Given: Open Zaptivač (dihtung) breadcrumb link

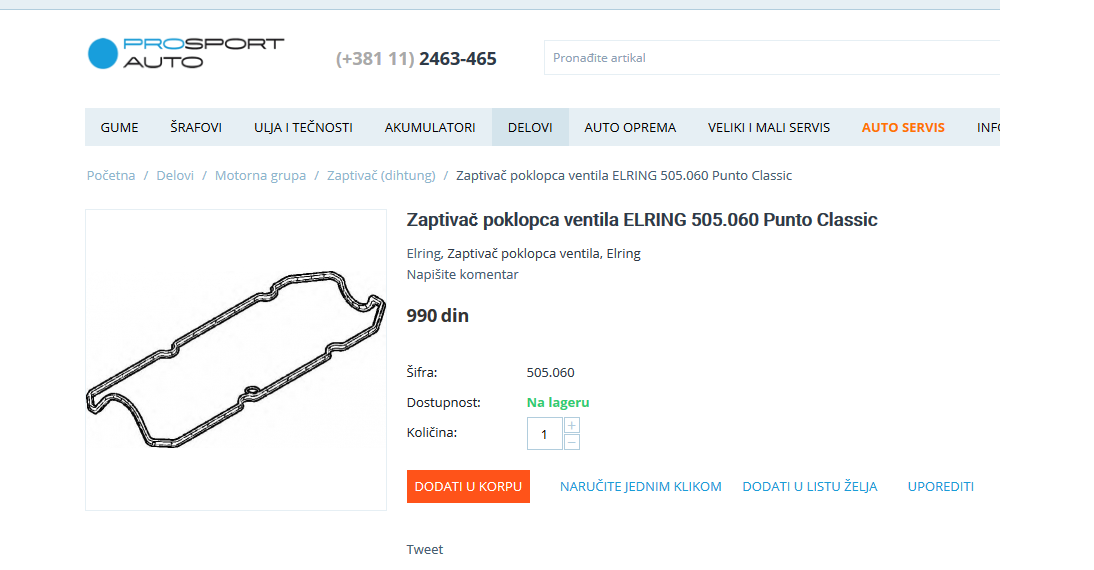Looking at the screenshot, I should [x=381, y=176].
